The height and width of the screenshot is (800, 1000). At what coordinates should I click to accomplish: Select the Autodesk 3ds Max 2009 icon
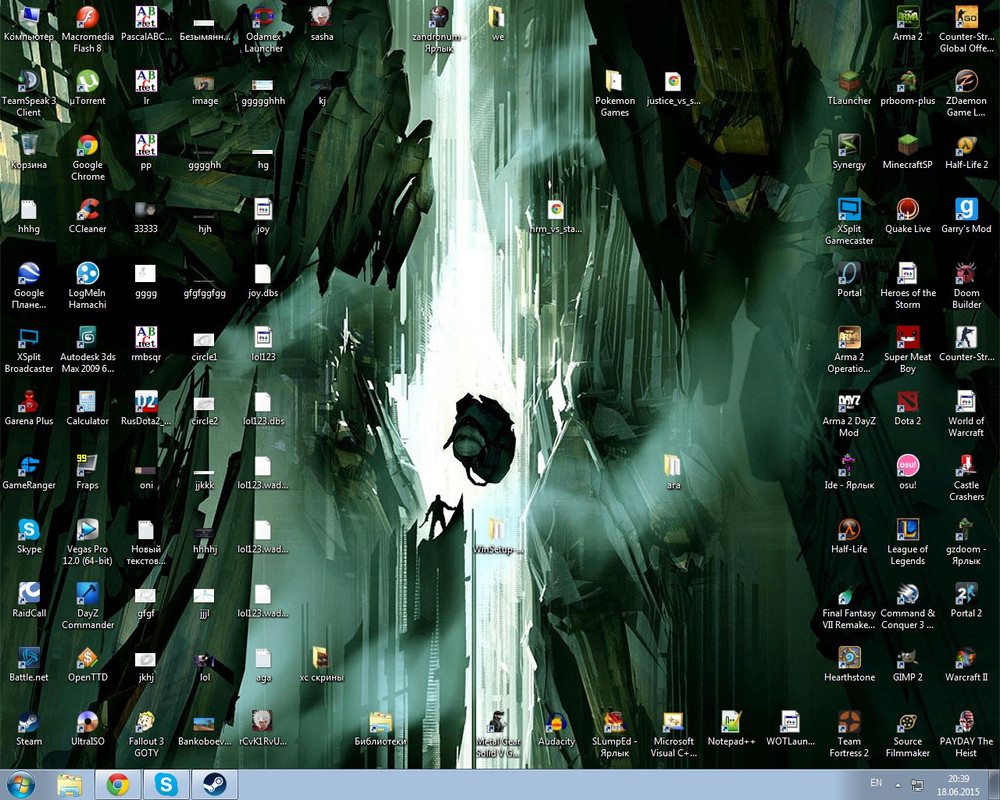tap(87, 350)
